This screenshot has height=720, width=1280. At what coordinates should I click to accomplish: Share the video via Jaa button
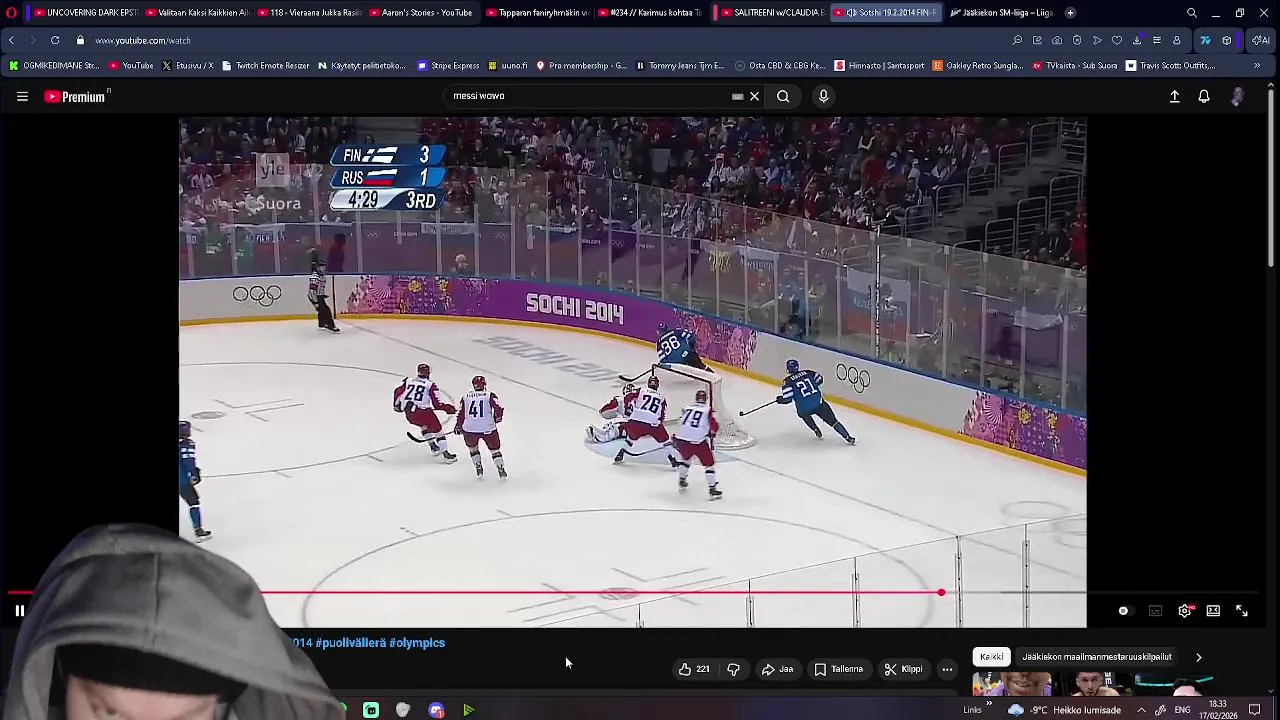pyautogui.click(x=777, y=669)
